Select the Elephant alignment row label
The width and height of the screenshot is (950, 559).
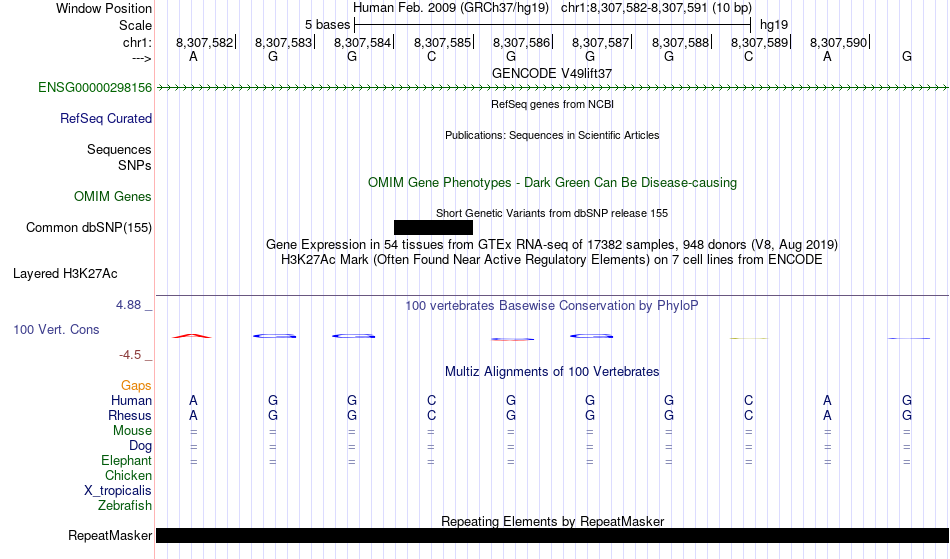click(x=127, y=461)
